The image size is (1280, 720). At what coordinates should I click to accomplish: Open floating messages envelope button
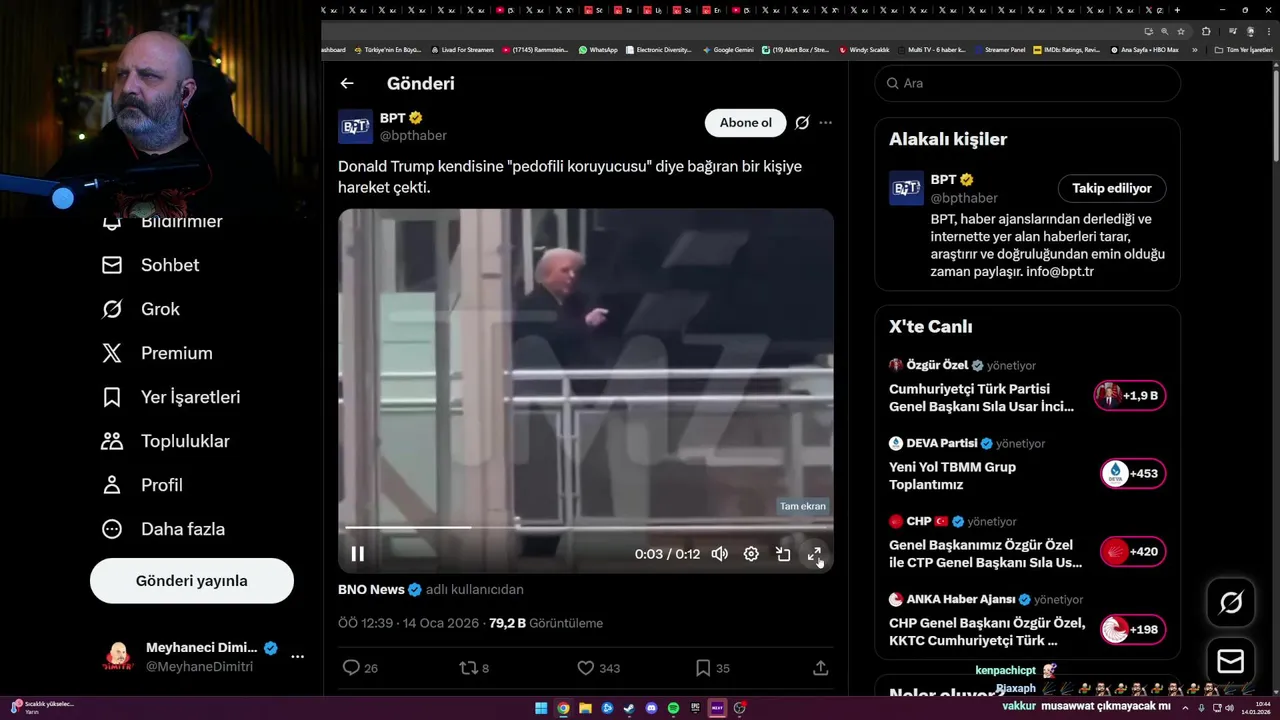coord(1231,662)
